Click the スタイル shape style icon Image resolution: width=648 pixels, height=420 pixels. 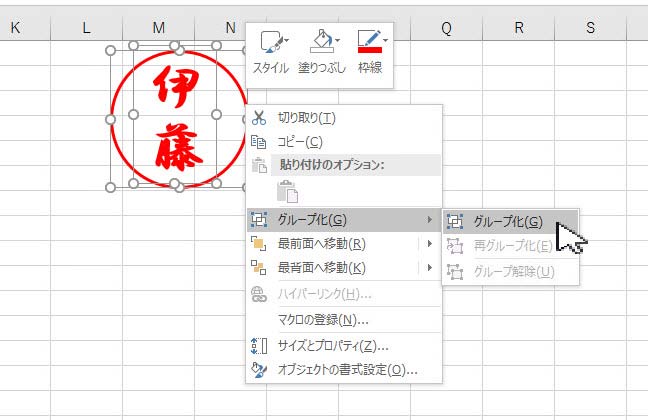coord(268,42)
